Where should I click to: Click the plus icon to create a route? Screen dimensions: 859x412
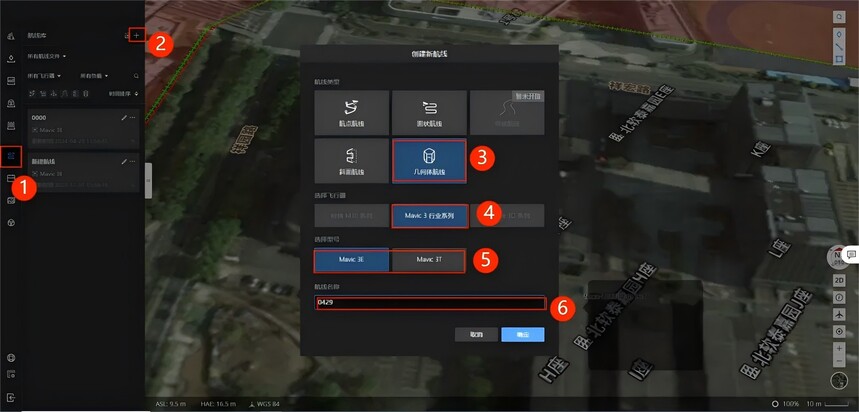tap(137, 36)
